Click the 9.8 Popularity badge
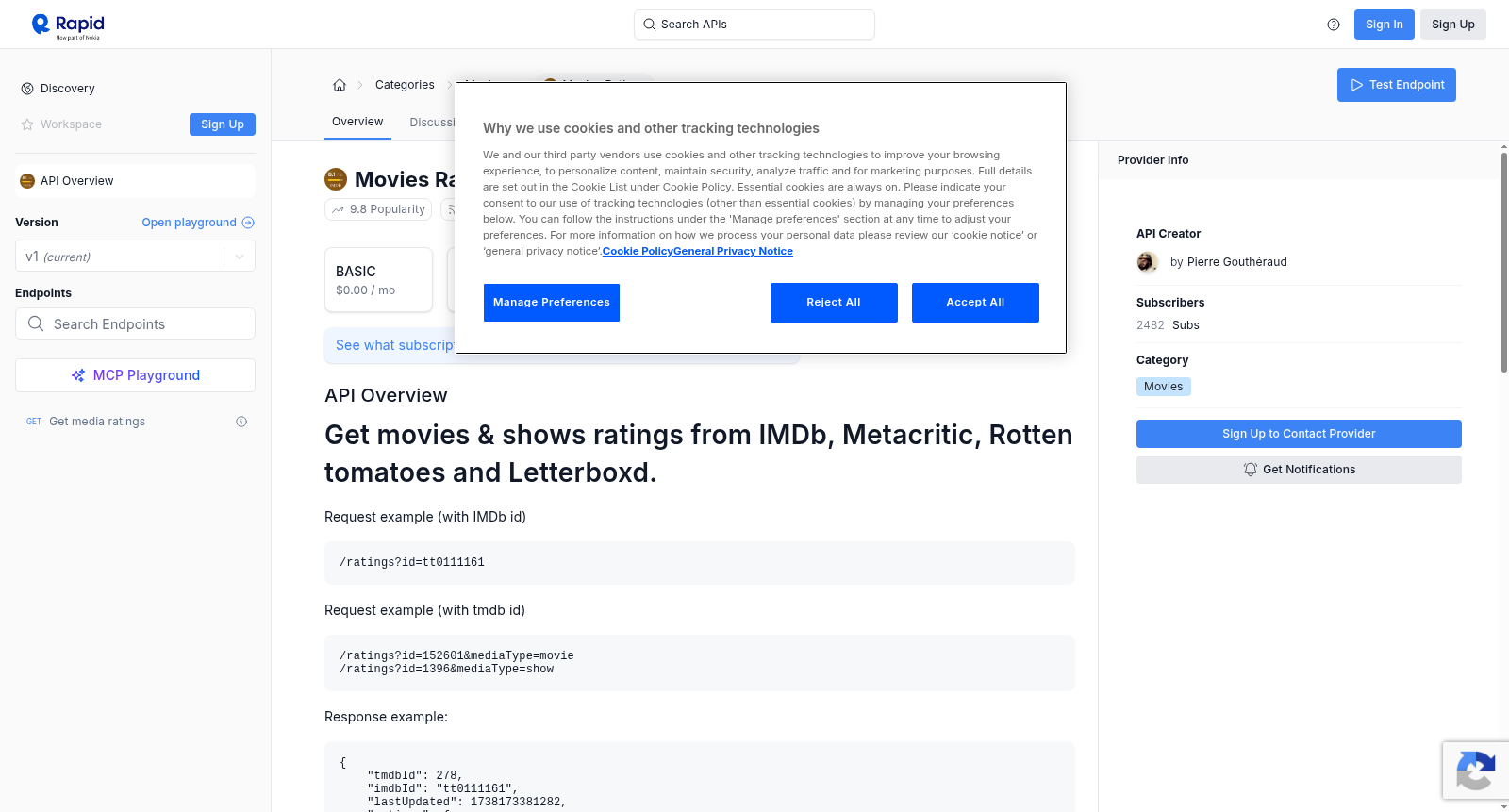This screenshot has width=1509, height=812. click(x=378, y=209)
